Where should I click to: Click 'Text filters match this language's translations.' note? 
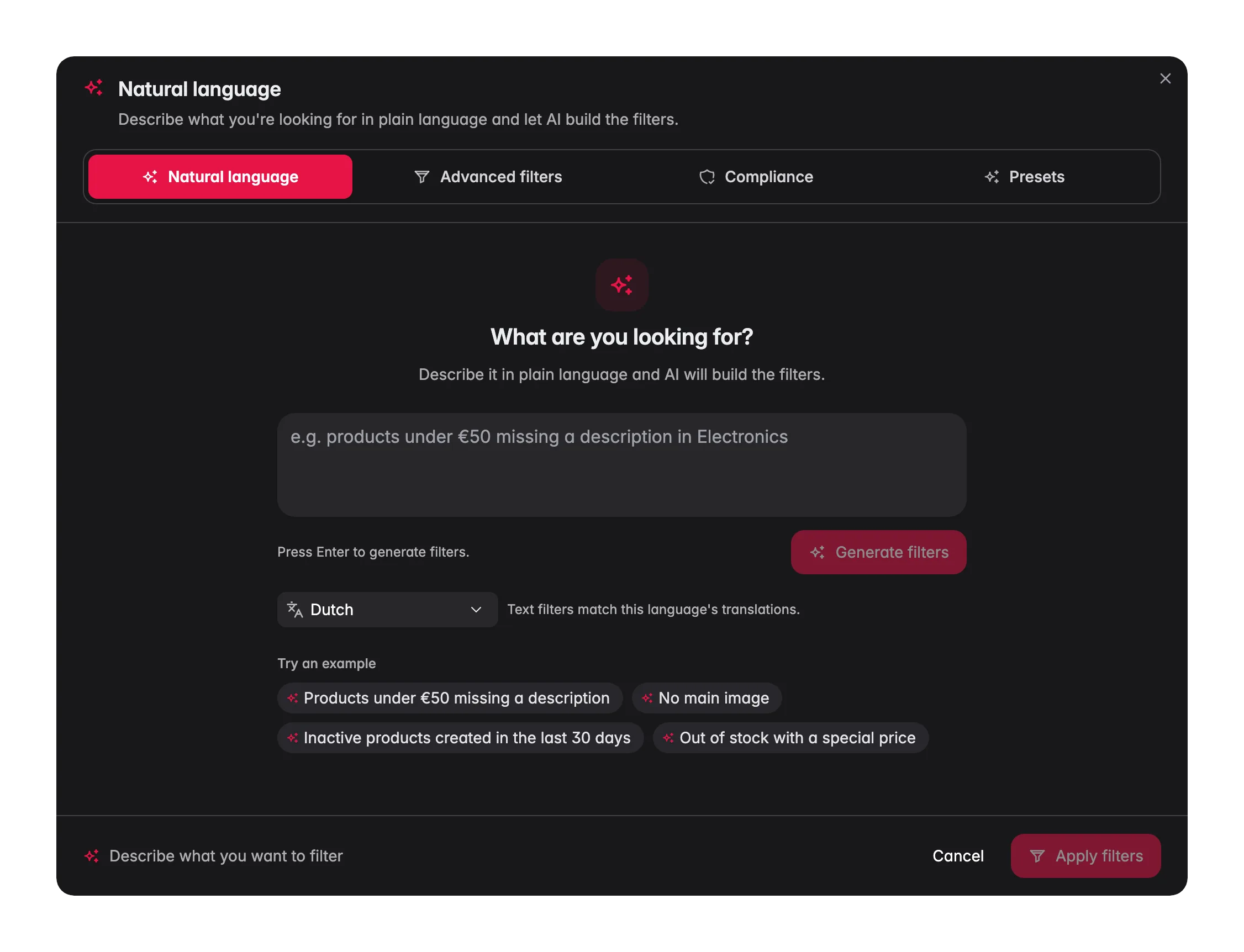point(653,610)
